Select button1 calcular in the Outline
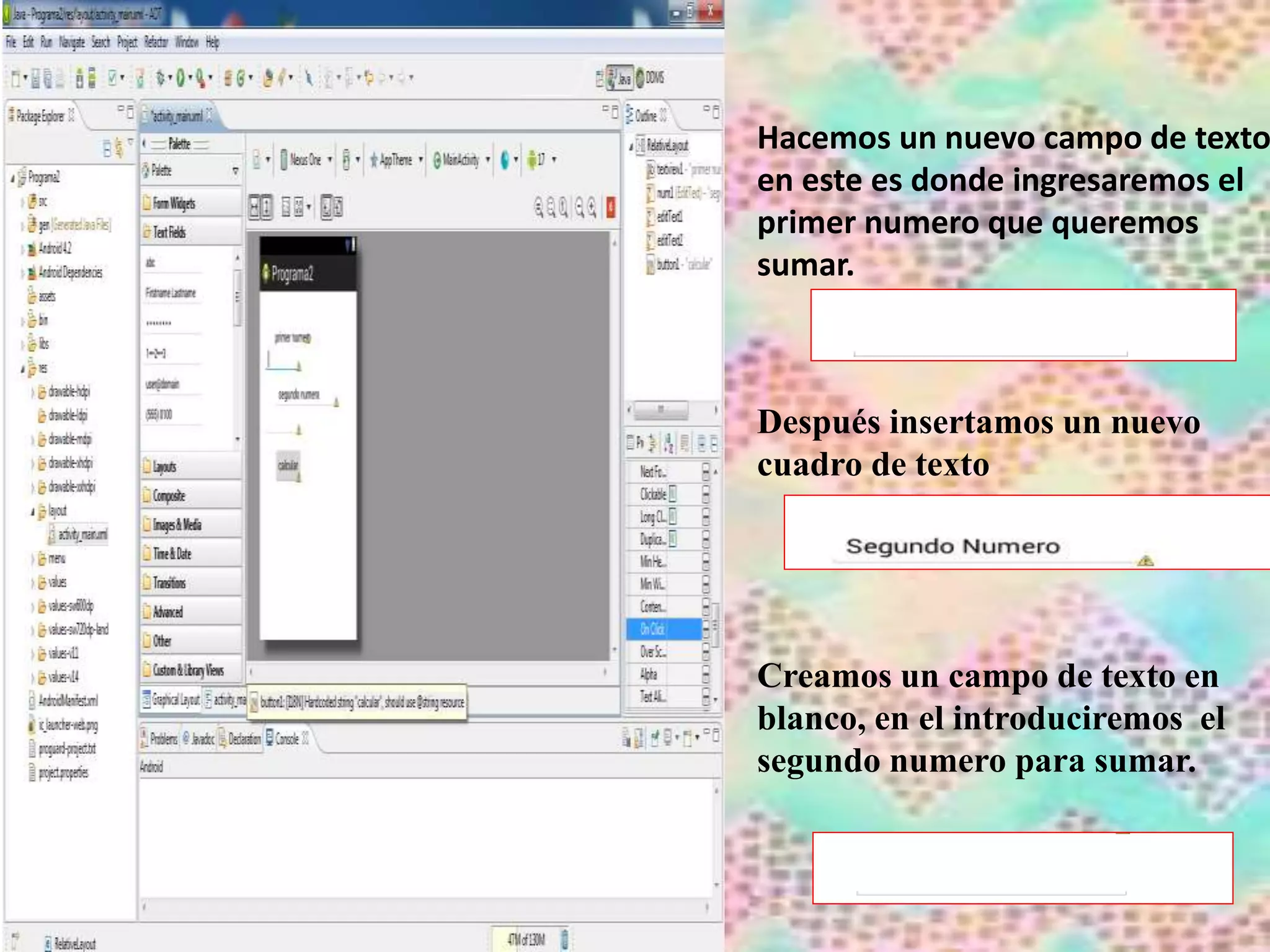1270x952 pixels. [679, 265]
